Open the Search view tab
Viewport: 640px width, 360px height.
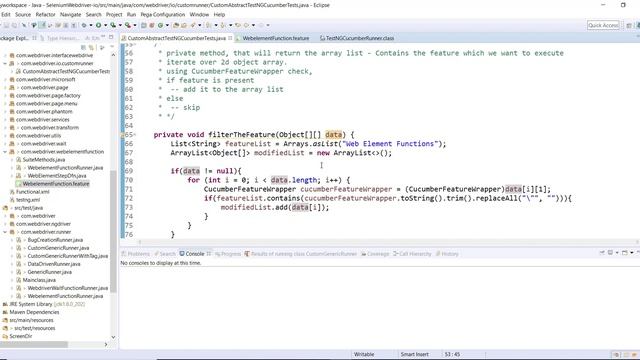(165, 254)
